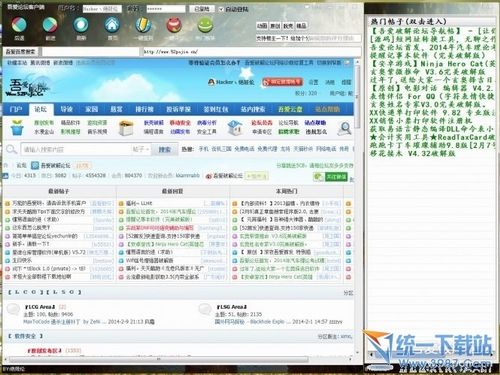Image resolution: width=500 pixels, height=375 pixels.
Task: Open the 帖子 search type dropdown
Action: pos(141,149)
